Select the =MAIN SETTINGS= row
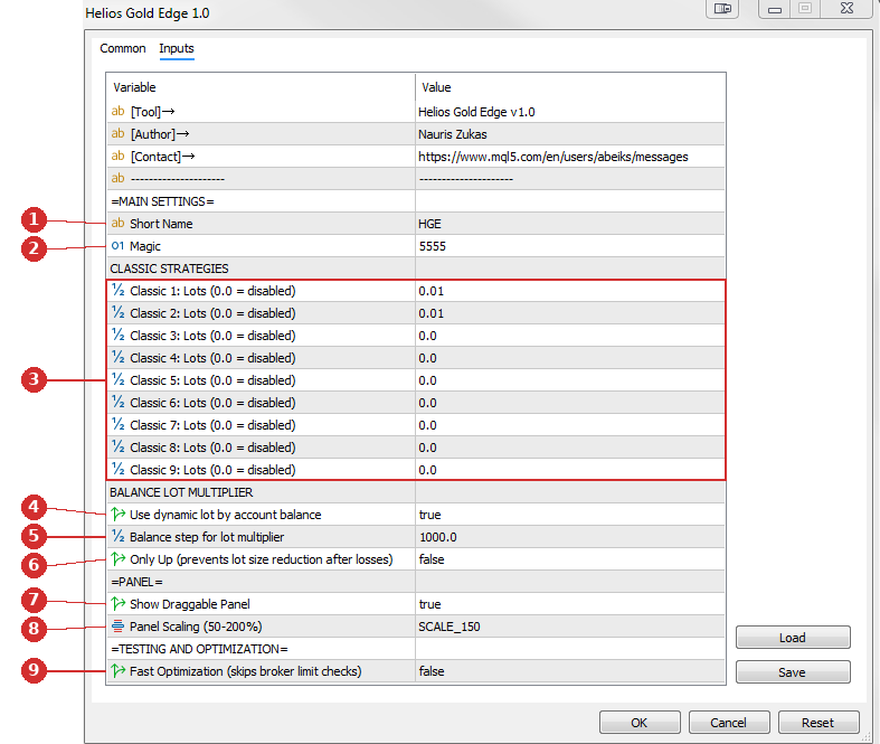Screen dimensions: 880x744 [415, 201]
